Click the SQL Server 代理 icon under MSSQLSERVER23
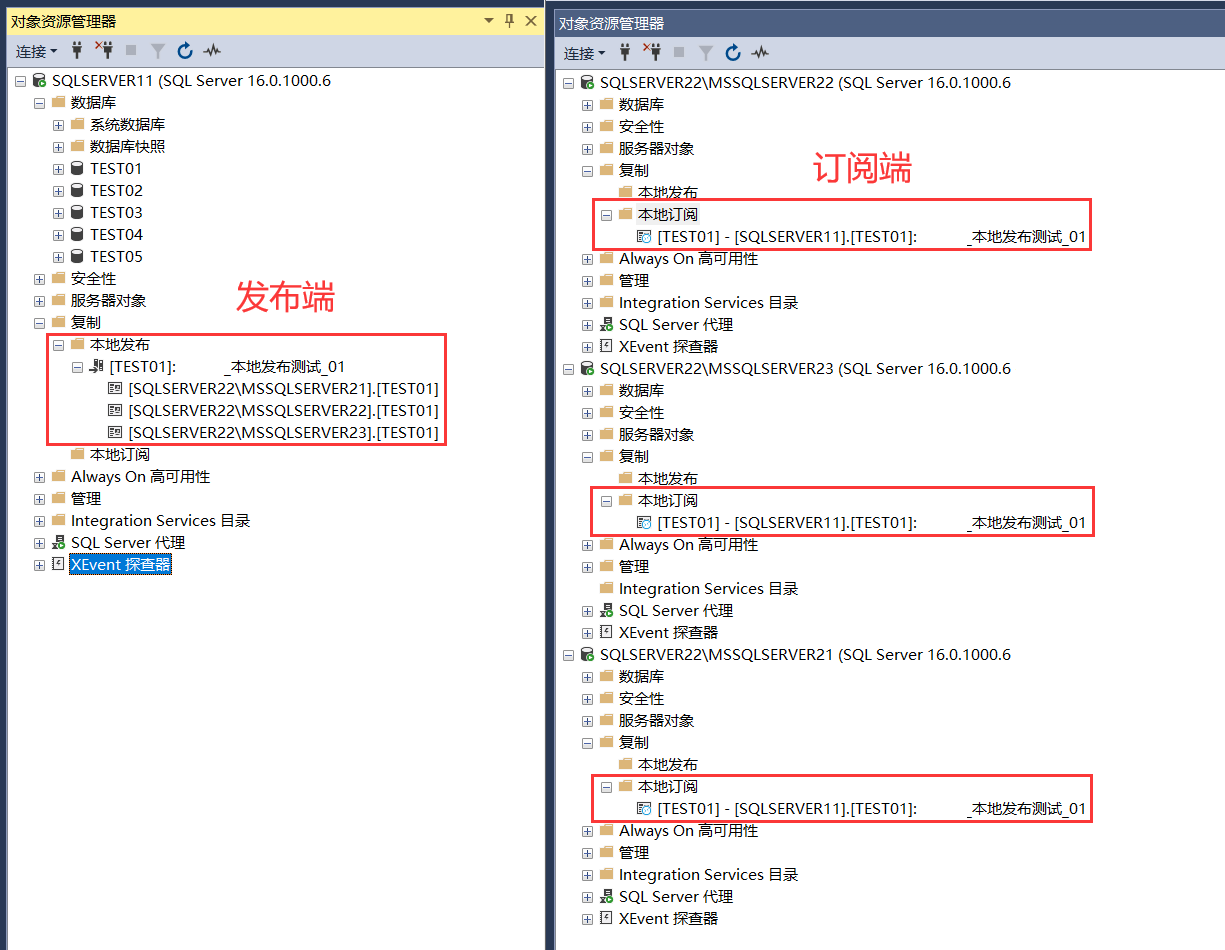Screen dimensions: 1225x950 coord(606,611)
